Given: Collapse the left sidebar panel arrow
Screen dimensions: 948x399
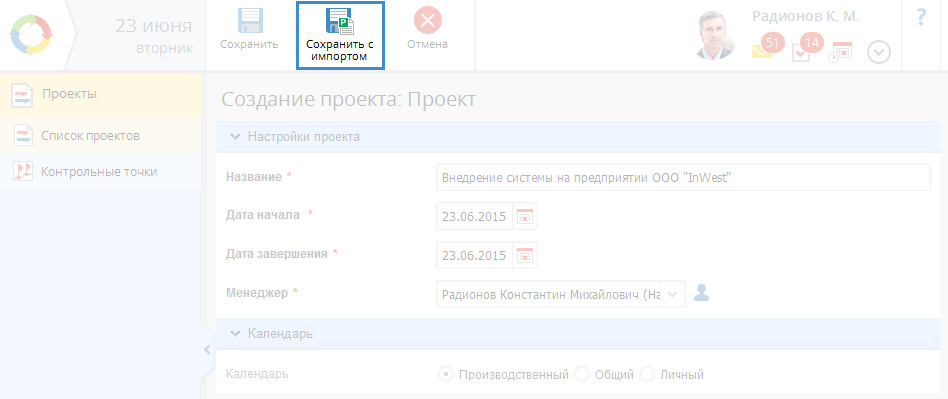Looking at the screenshot, I should [206, 349].
